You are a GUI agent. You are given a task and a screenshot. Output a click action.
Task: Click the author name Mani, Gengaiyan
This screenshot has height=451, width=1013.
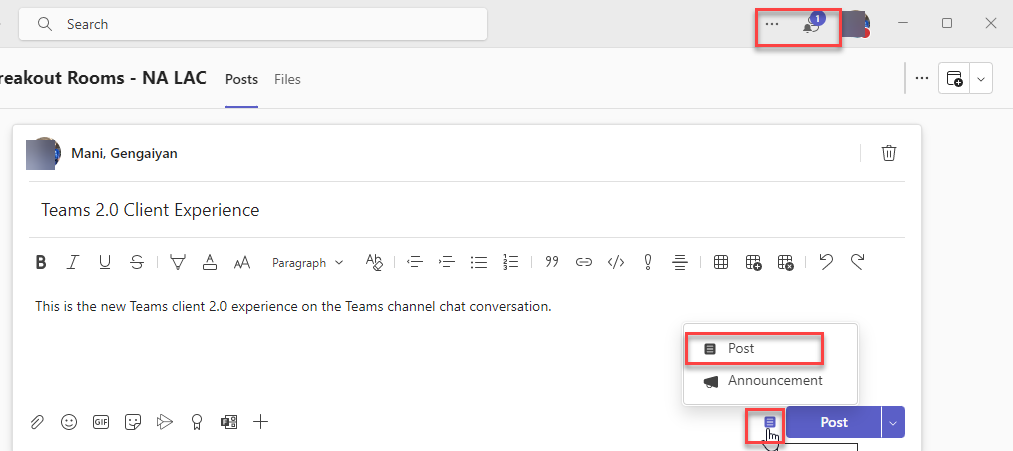(x=124, y=153)
